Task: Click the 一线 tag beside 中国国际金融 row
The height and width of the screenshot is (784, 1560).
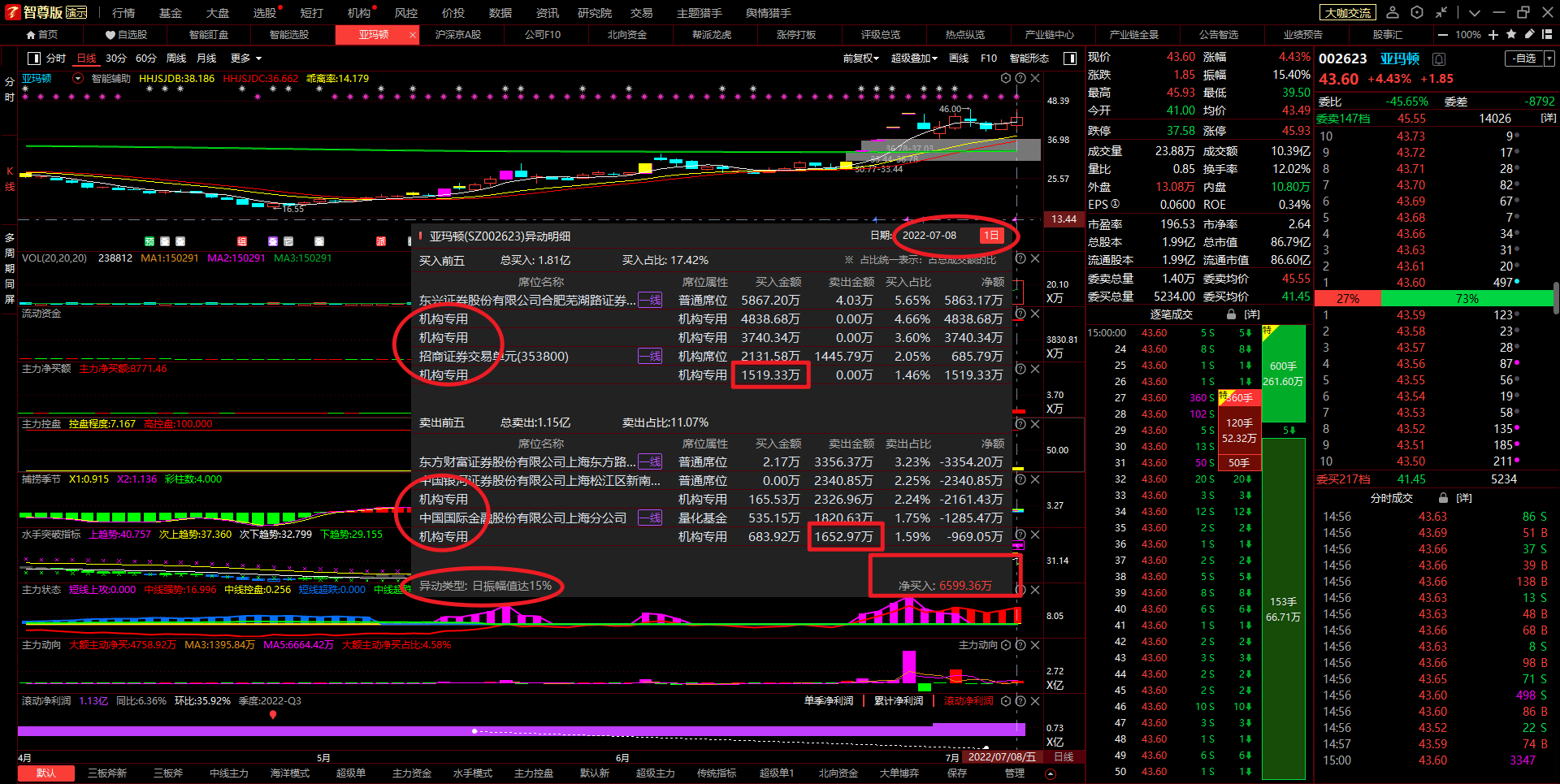Action: 650,518
